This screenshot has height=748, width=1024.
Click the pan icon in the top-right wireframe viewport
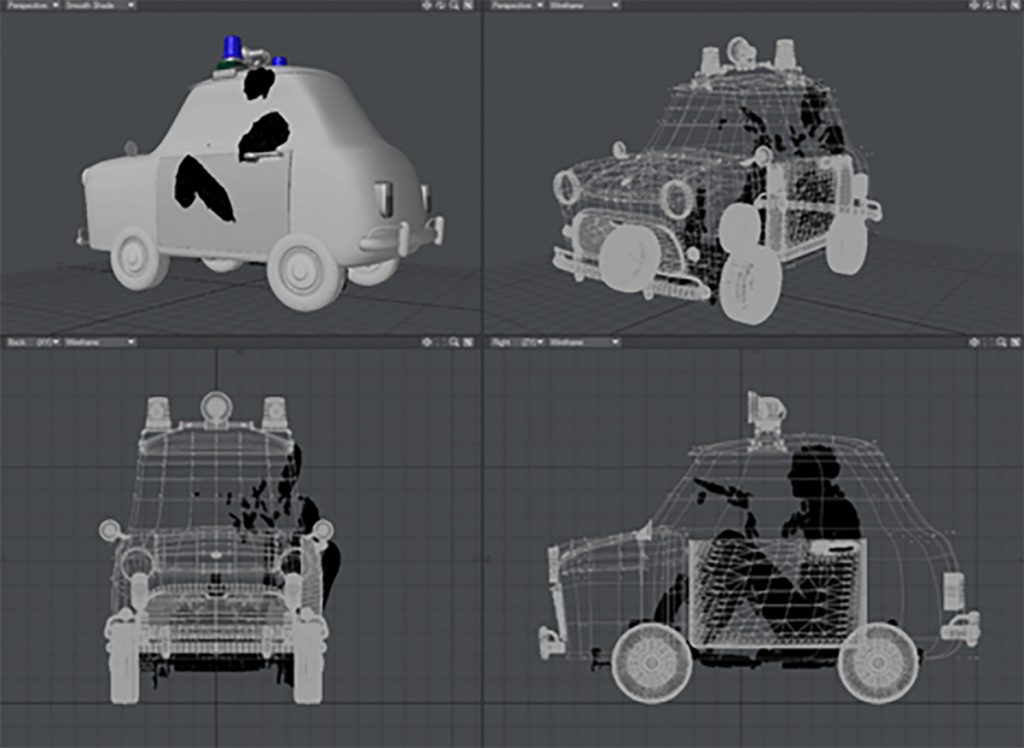point(973,5)
